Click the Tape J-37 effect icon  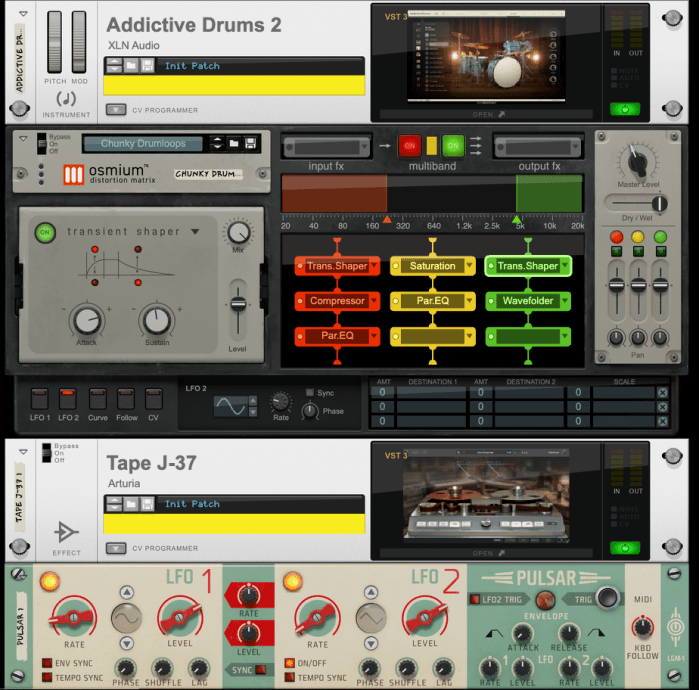pyautogui.click(x=66, y=530)
